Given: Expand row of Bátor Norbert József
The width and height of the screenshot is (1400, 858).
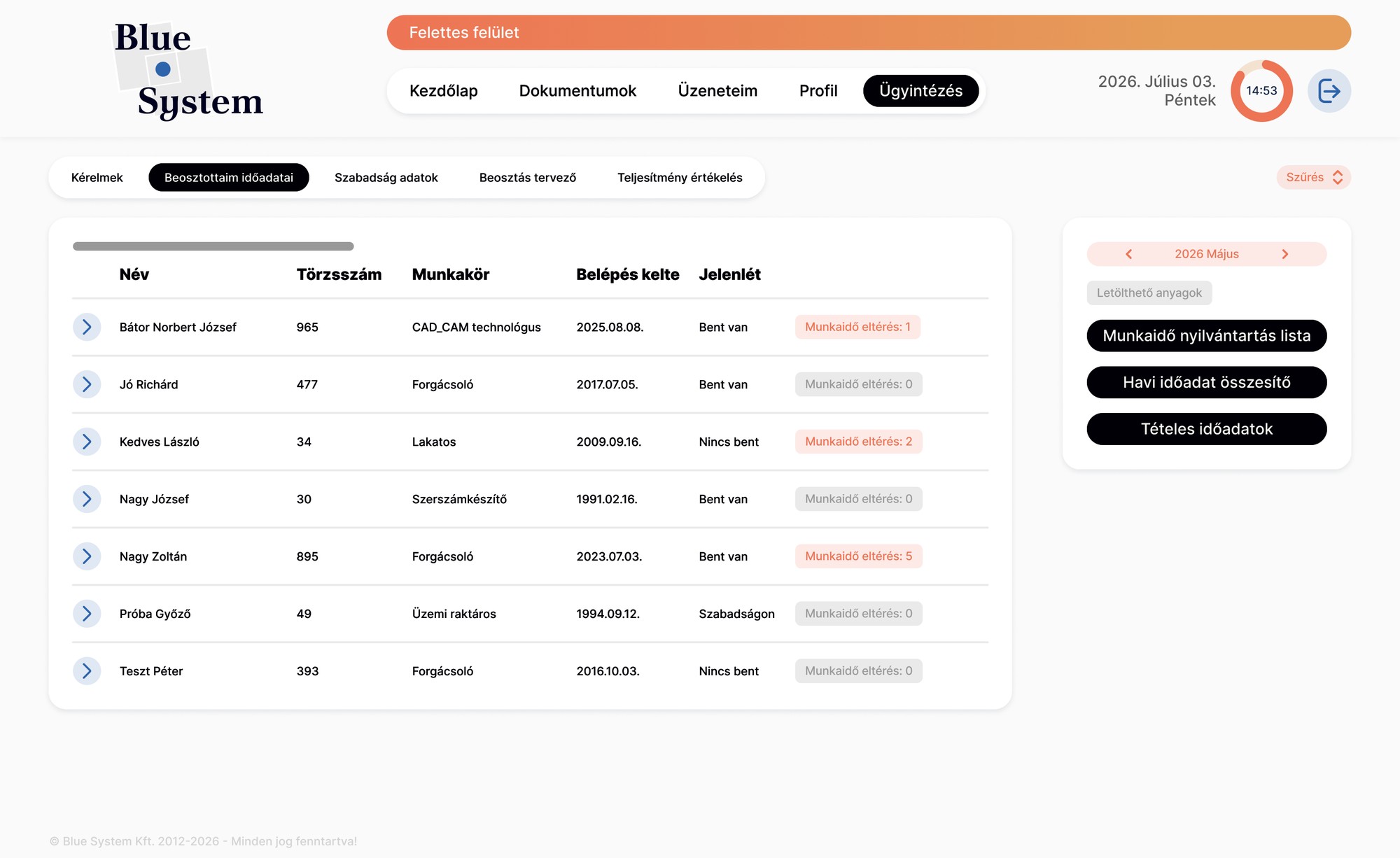Looking at the screenshot, I should click(87, 327).
